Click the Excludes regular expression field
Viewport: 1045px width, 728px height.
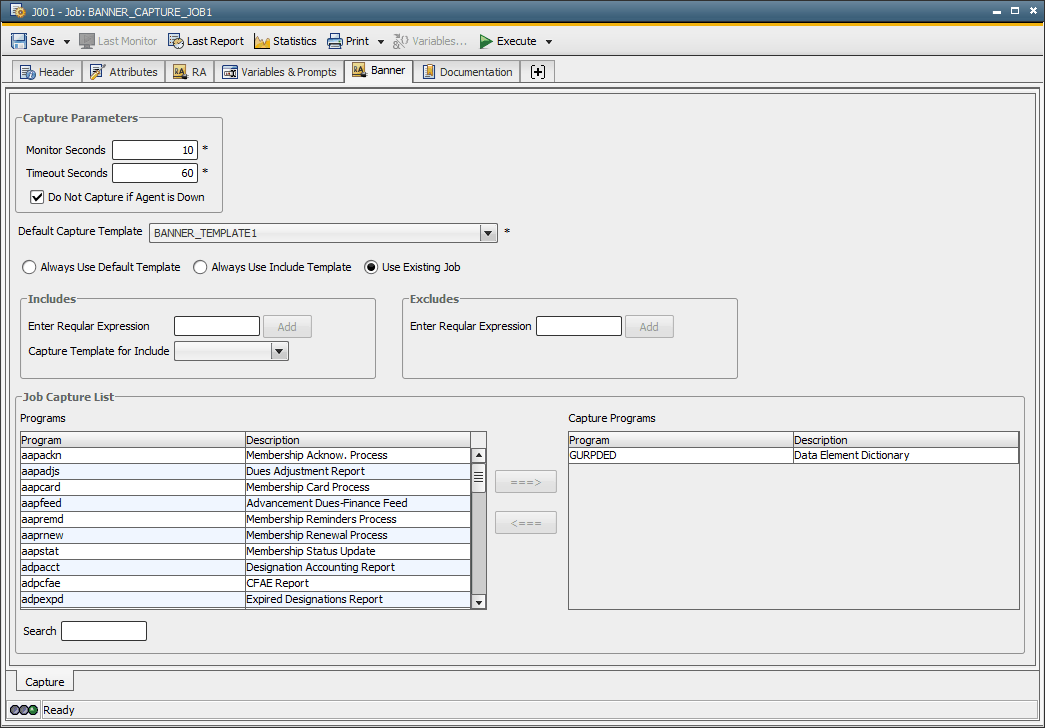578,326
